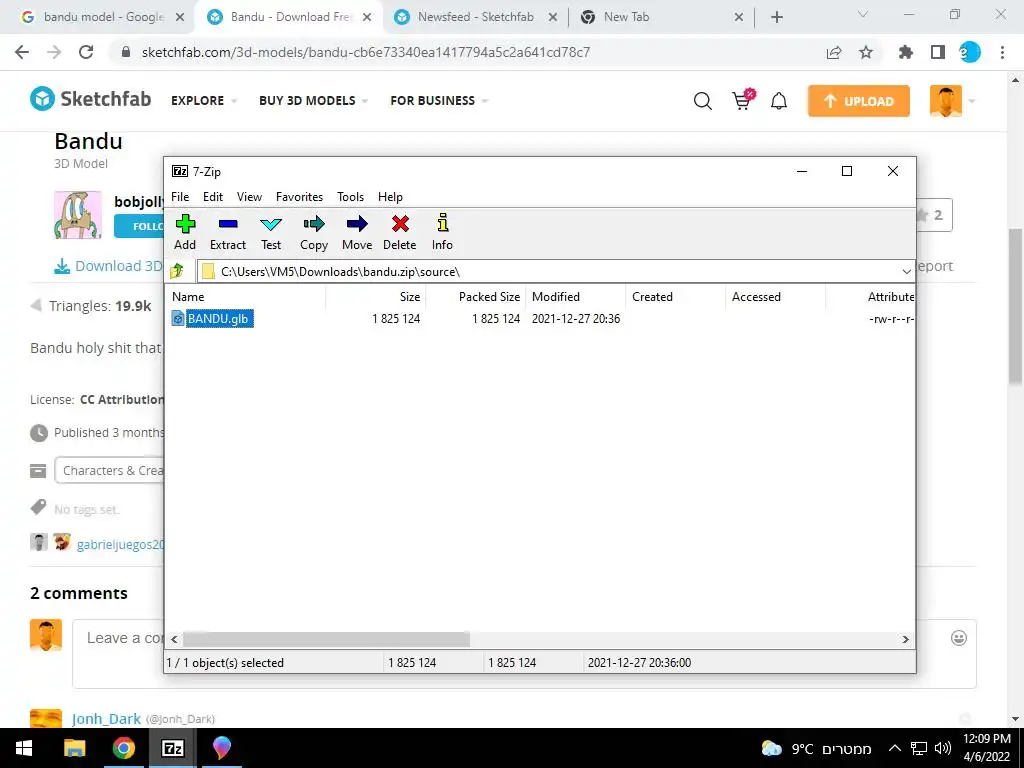The image size is (1024, 768).
Task: Open the gabrieljuegos20 profile link
Action: coord(120,544)
